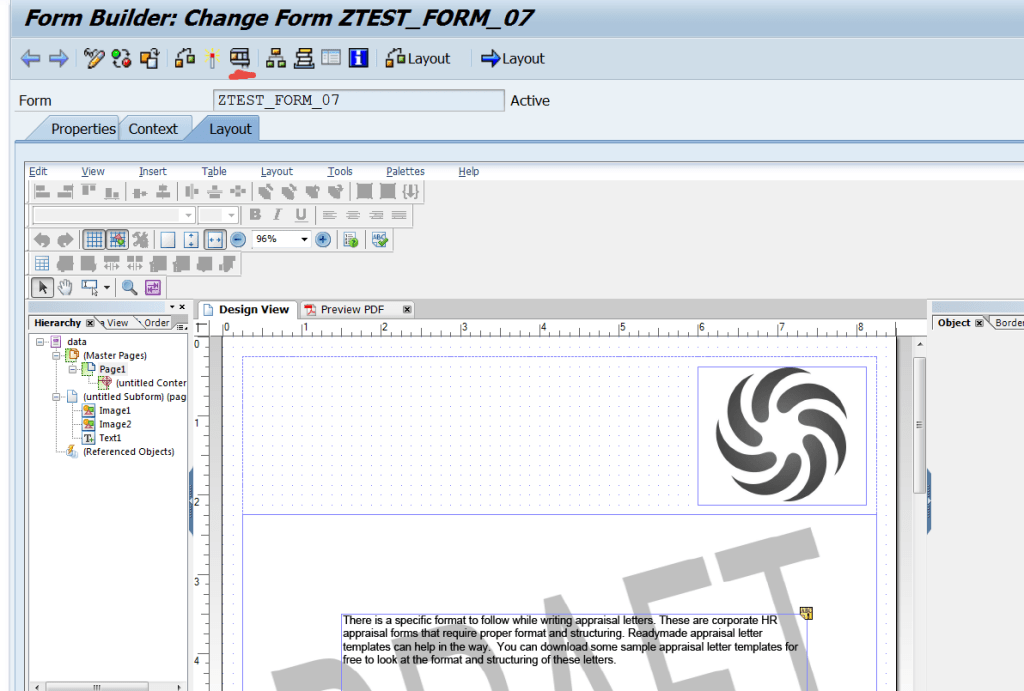Viewport: 1024px width, 691px height.
Task: Click the Redo arrow icon
Action: [x=62, y=239]
